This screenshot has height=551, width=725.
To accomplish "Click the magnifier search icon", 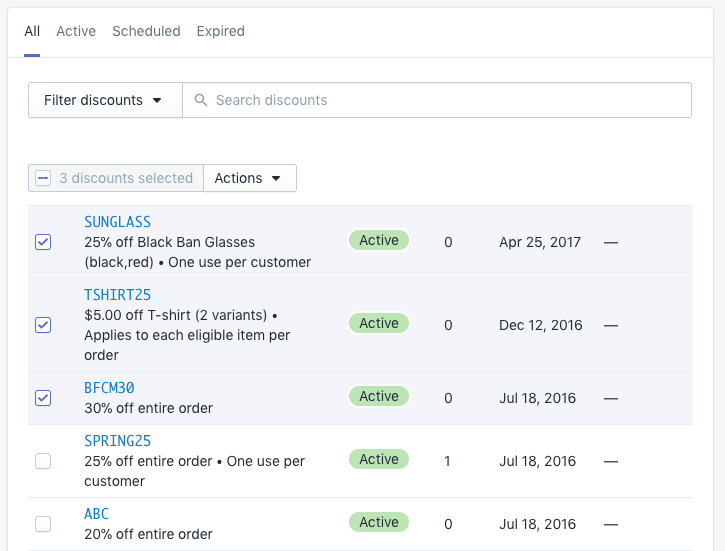I will (201, 100).
